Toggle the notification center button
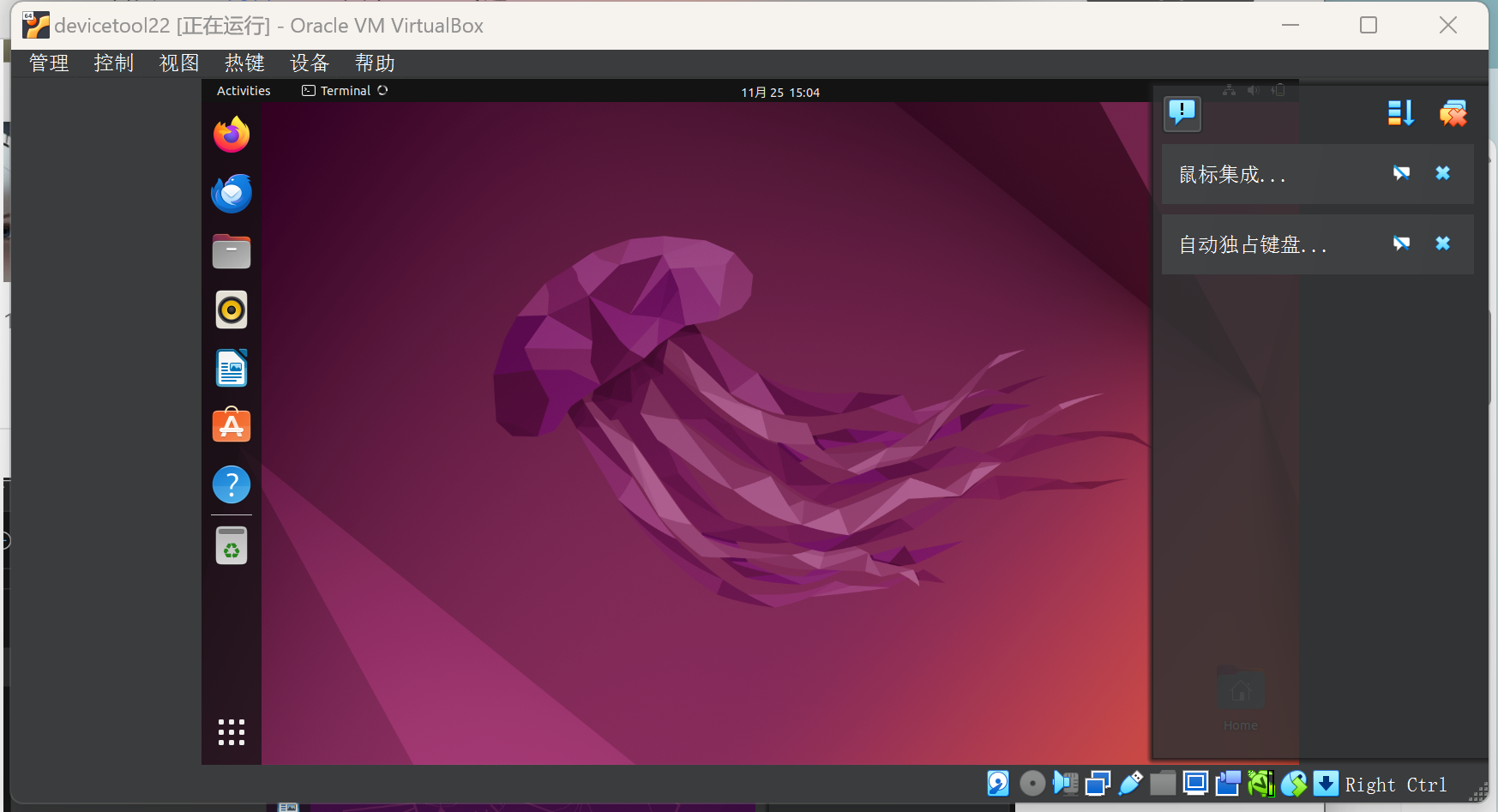Screen dimensions: 1498x812 pyautogui.click(x=1182, y=113)
